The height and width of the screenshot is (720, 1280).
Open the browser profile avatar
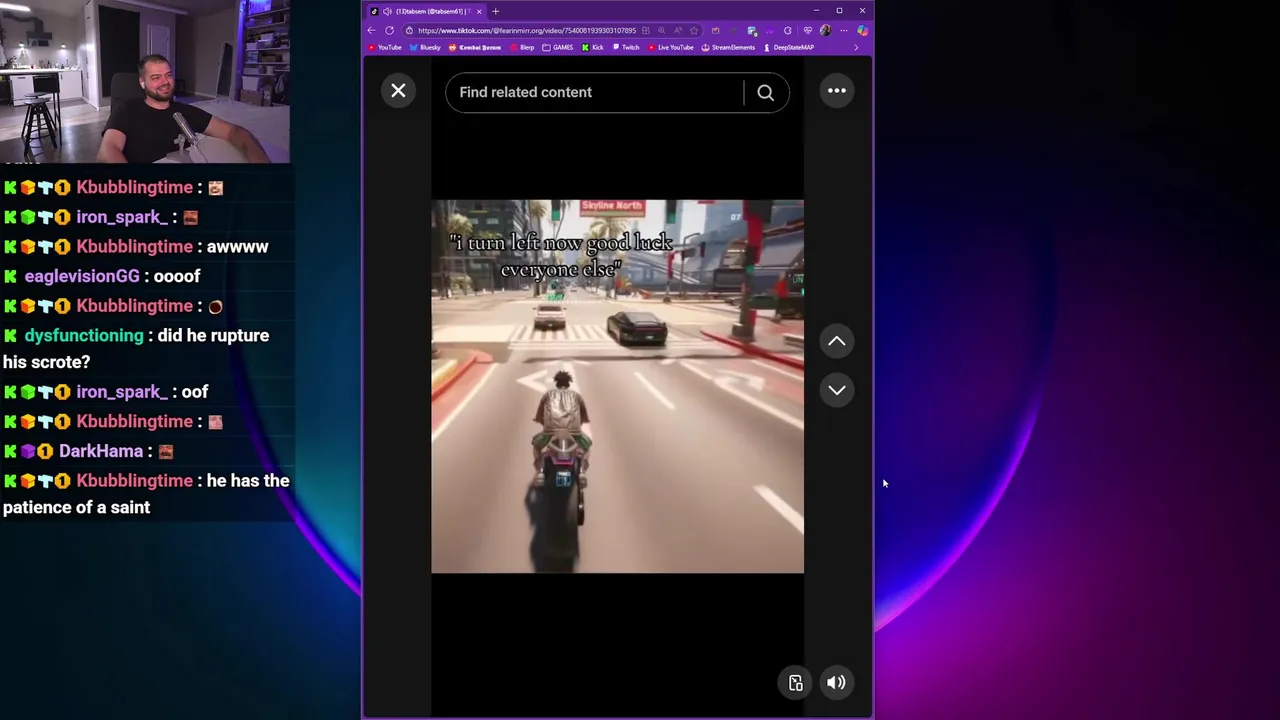click(826, 30)
